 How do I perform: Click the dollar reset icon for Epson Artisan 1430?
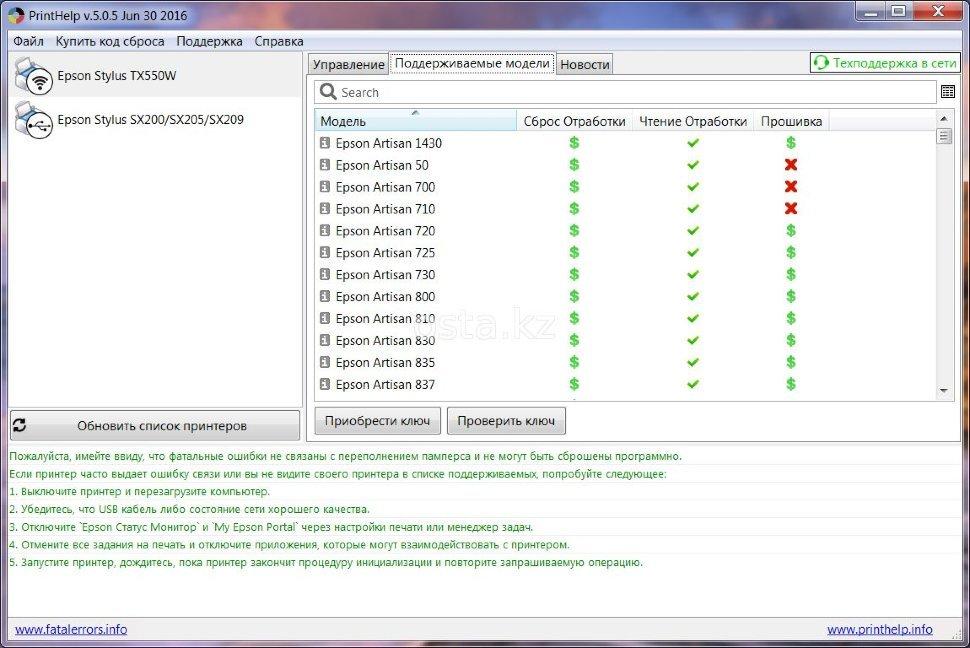pyautogui.click(x=574, y=143)
